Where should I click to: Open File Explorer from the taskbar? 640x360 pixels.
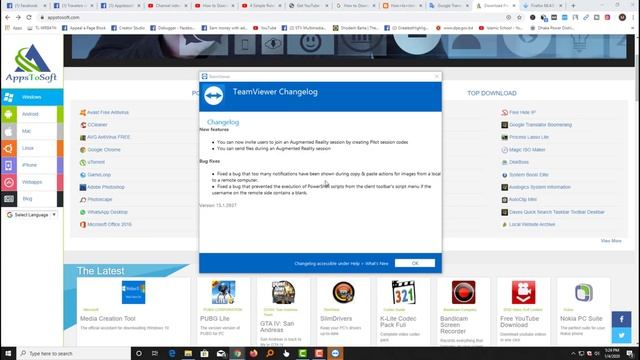(188, 353)
